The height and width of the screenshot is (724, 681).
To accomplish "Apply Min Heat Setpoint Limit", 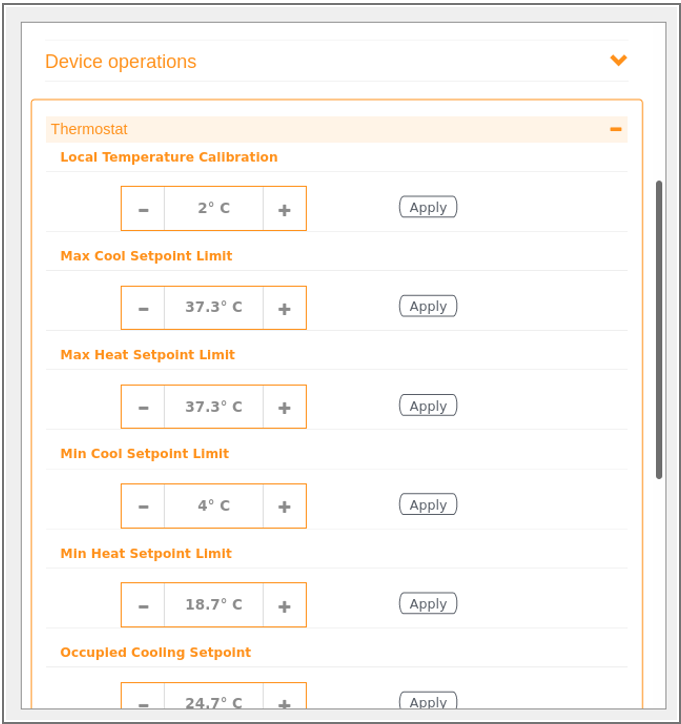I will [x=428, y=603].
